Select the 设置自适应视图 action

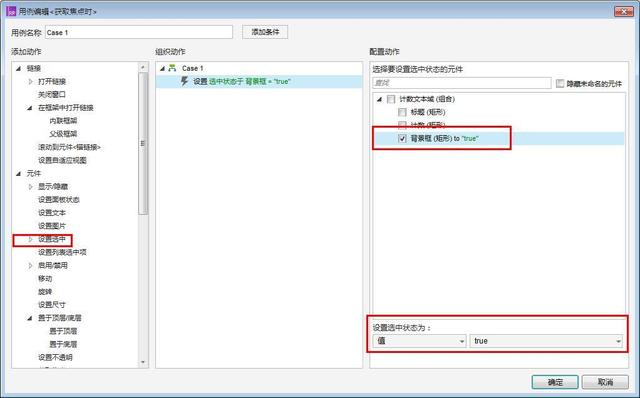[x=62, y=160]
